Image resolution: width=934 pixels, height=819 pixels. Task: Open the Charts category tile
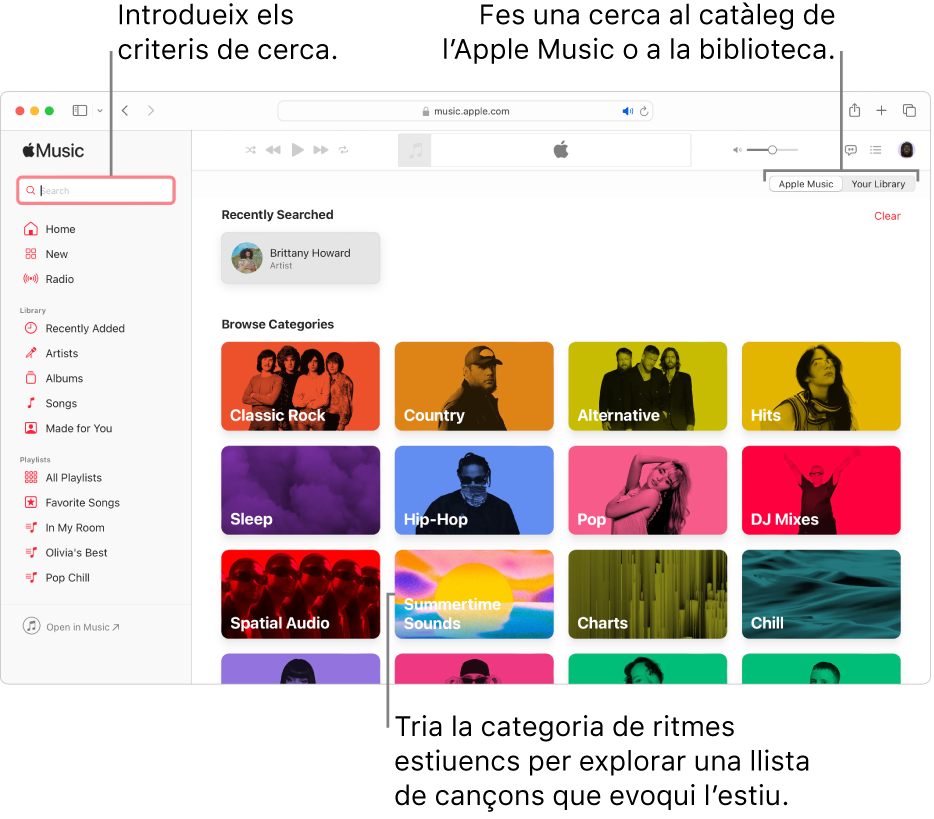point(647,594)
